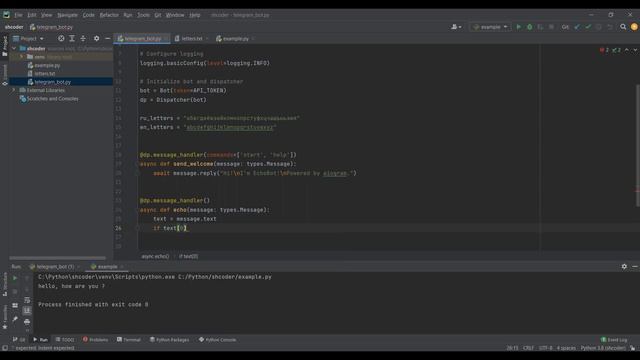The width and height of the screenshot is (640, 360).
Task: Open the Help menu
Action: point(195,15)
